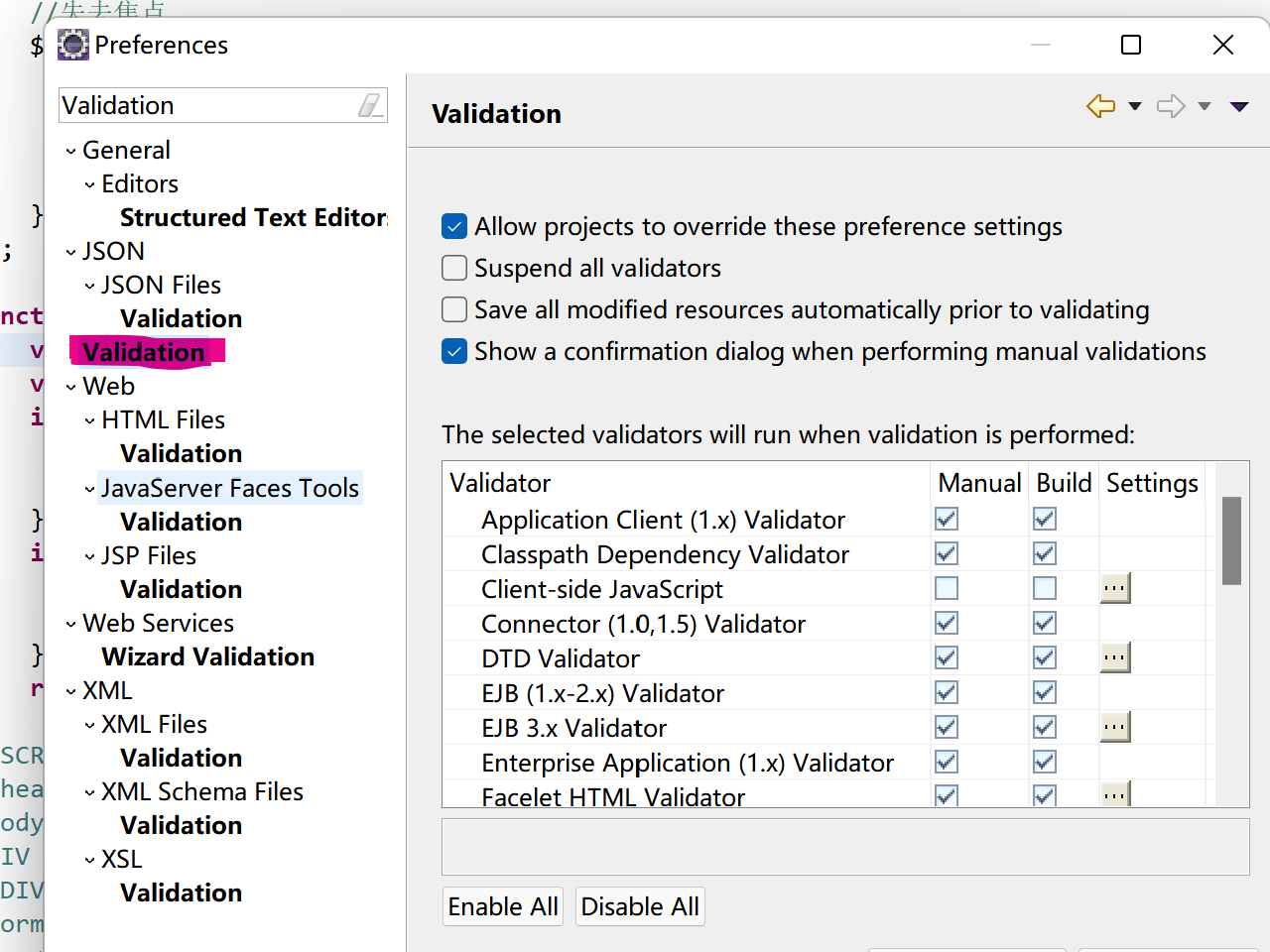The width and height of the screenshot is (1270, 952).
Task: Click the Enable All button
Action: coord(503,906)
